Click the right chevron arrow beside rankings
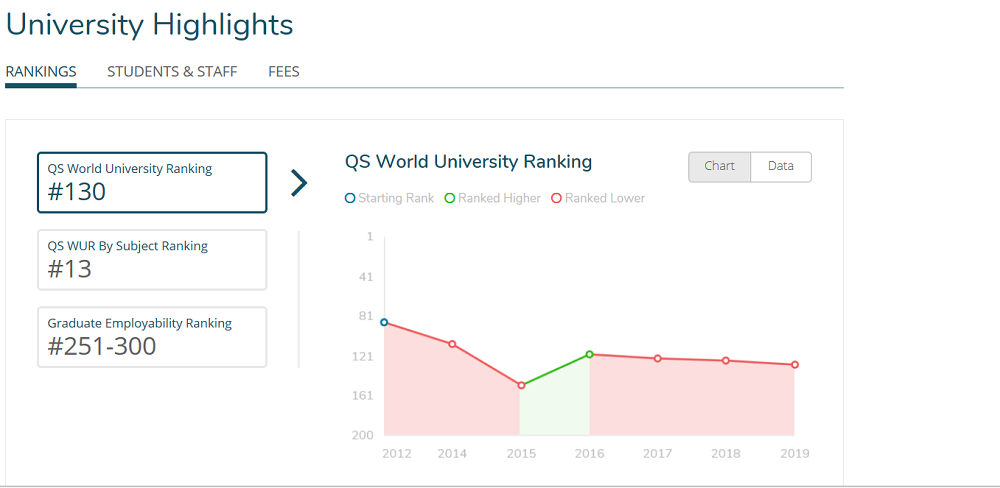This screenshot has height=488, width=1000. tap(298, 183)
